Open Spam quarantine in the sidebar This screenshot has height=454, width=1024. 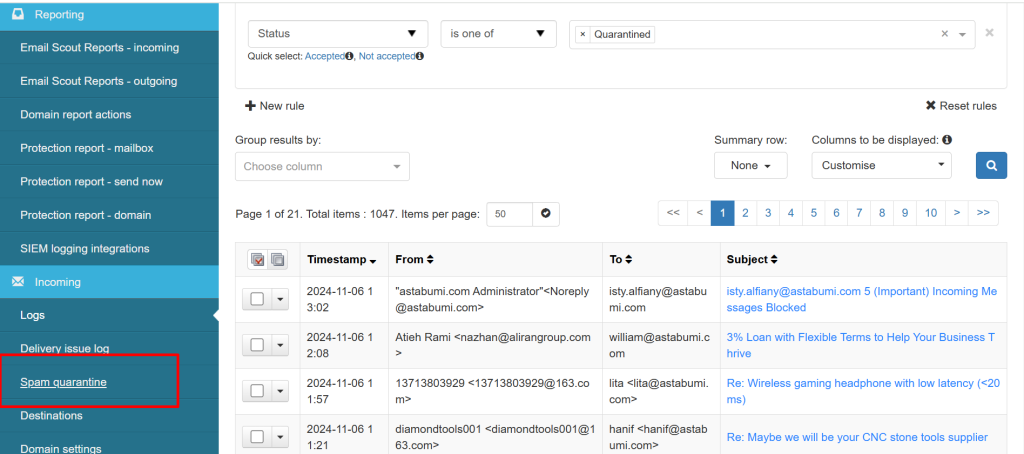click(x=63, y=382)
